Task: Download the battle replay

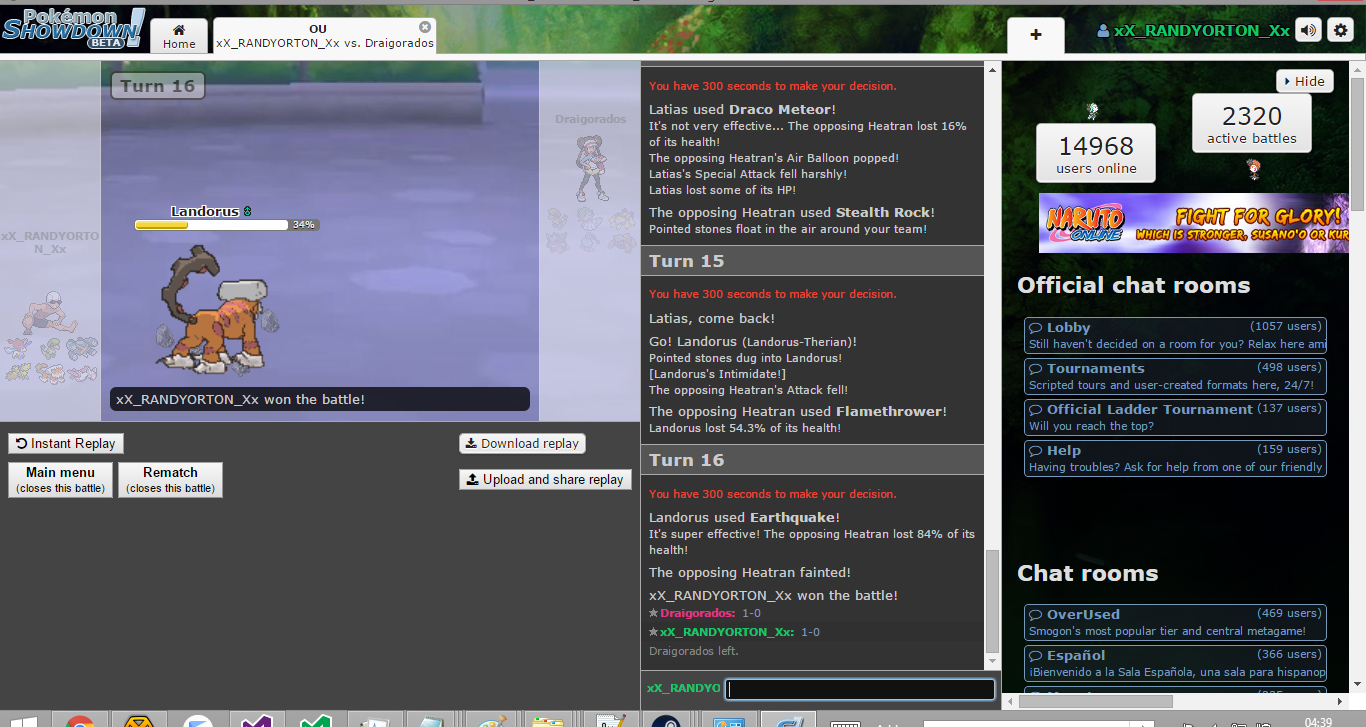Action: pos(522,444)
